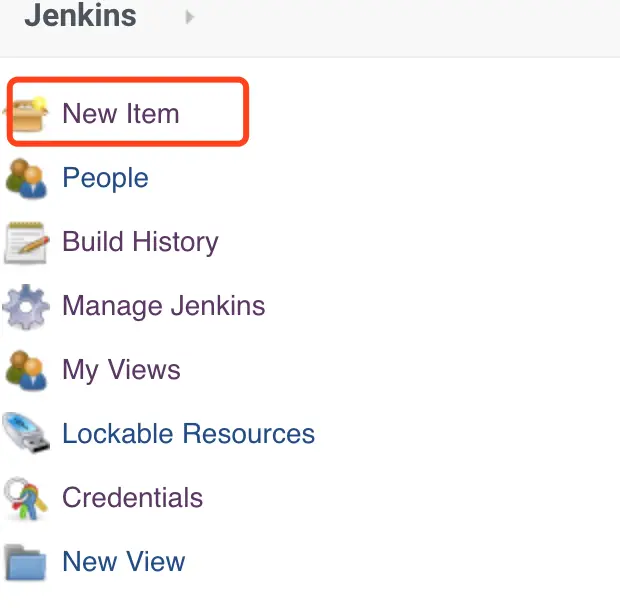Open the New Item link
620x608 pixels.
click(x=121, y=114)
